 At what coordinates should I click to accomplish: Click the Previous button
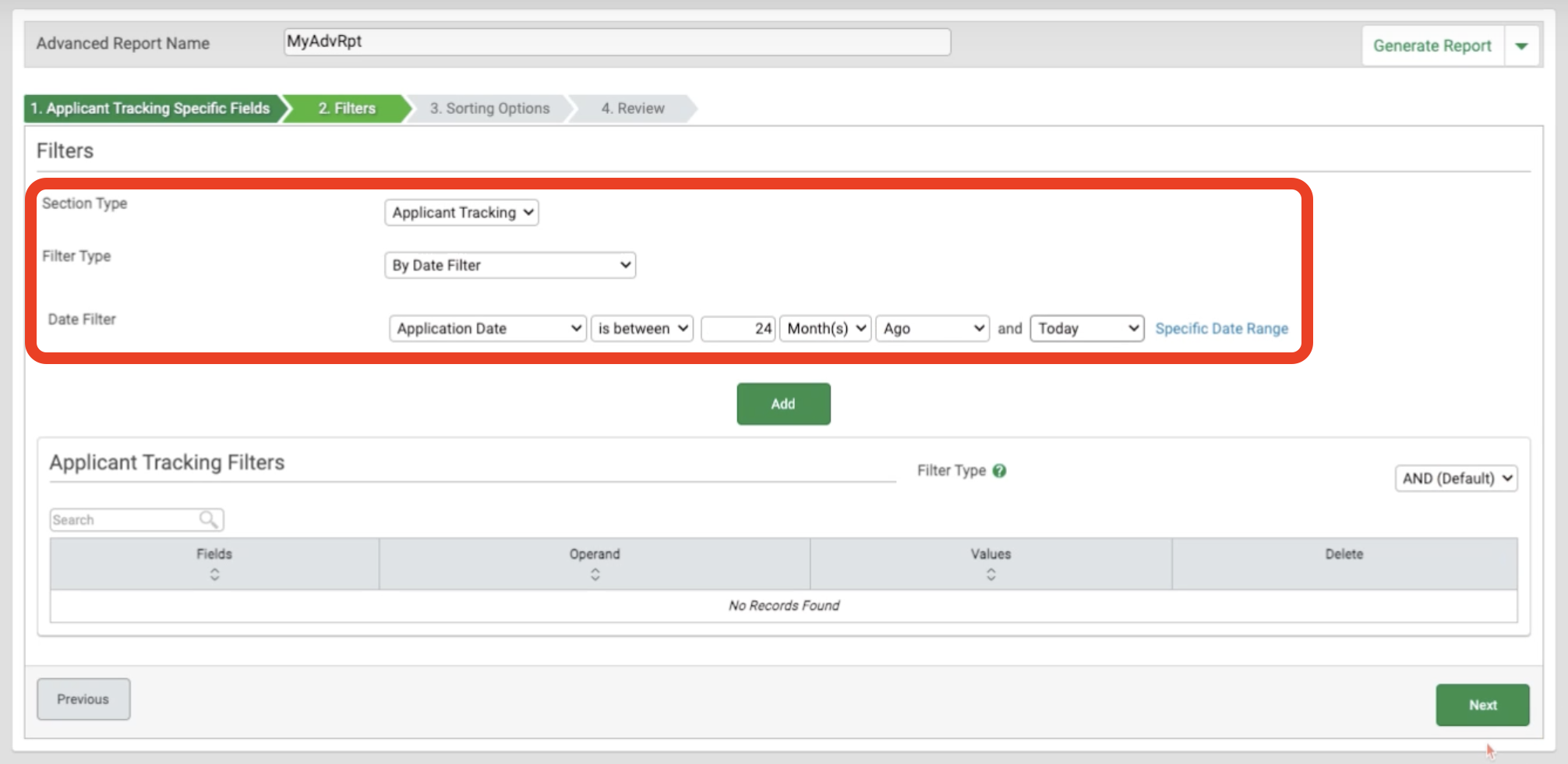[x=83, y=699]
